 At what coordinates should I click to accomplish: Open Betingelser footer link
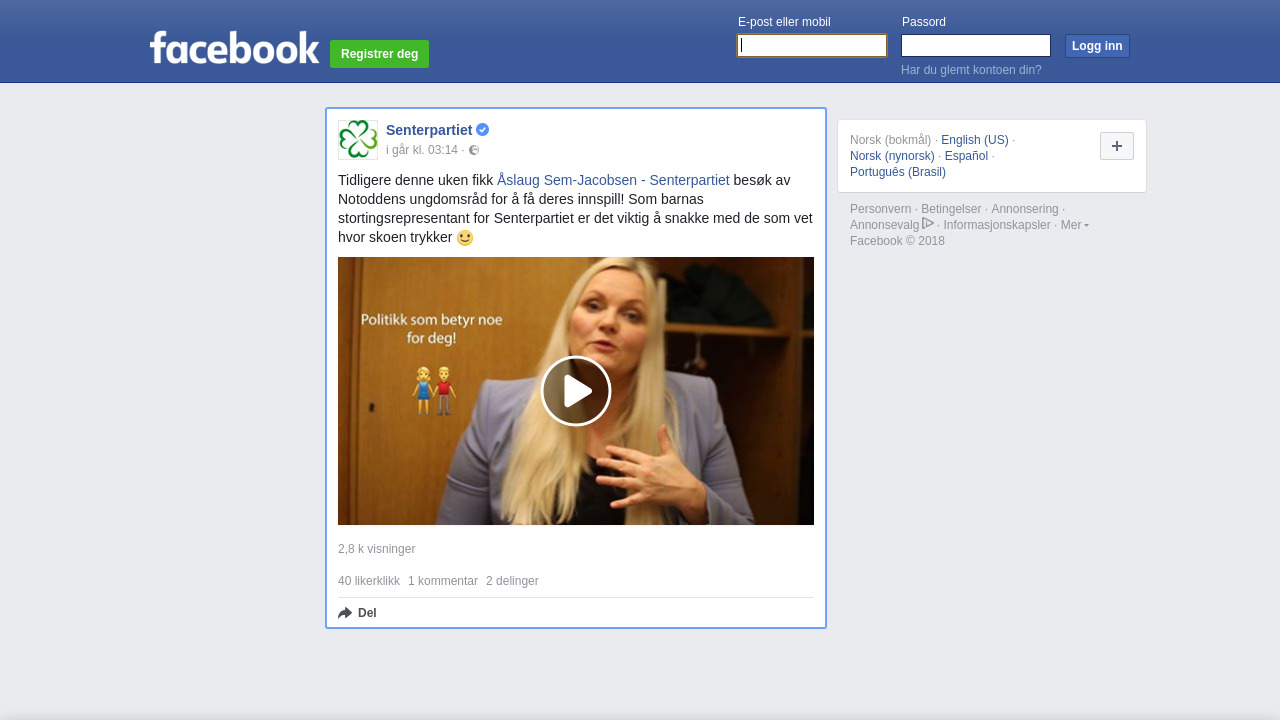[951, 209]
